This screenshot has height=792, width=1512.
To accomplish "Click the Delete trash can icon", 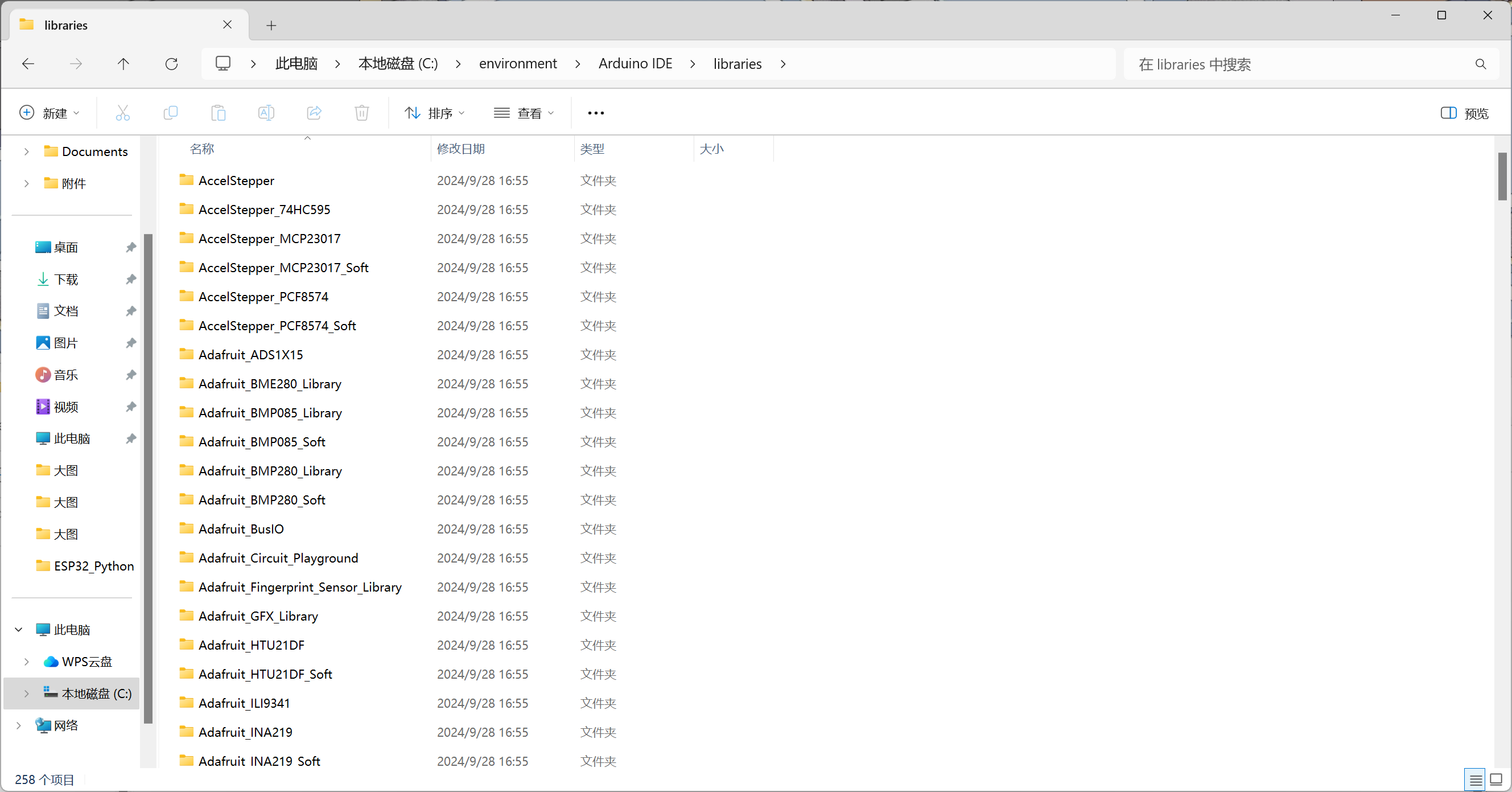I will (x=361, y=113).
